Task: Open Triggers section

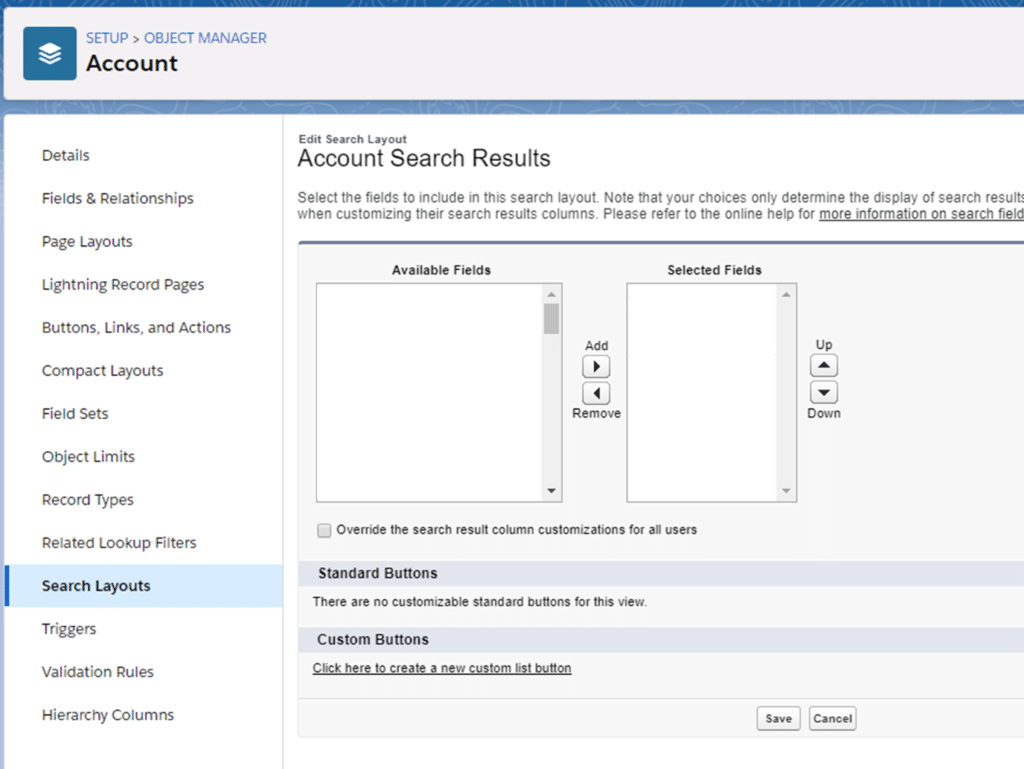Action: click(x=69, y=629)
